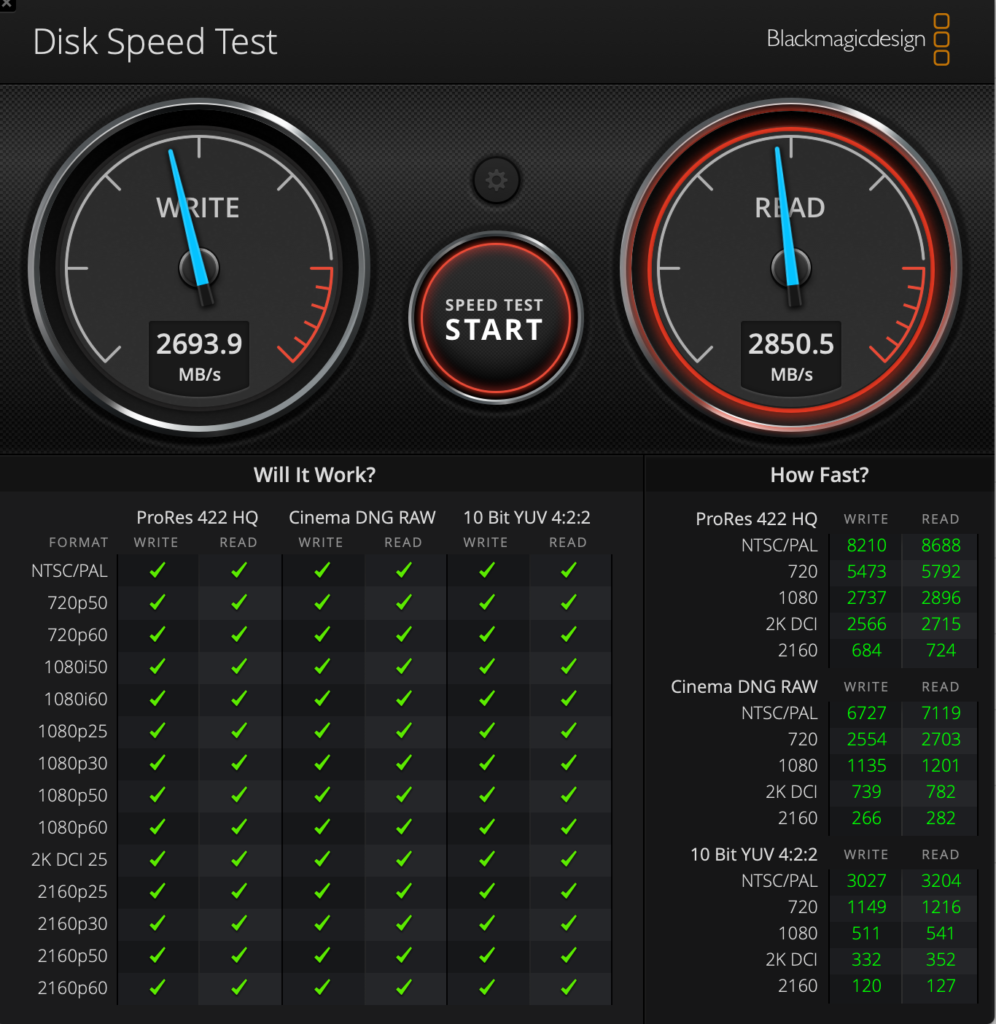Screen dimensions: 996x1024
Task: Click the 2693.9 MB/s write speed readout
Action: [199, 355]
